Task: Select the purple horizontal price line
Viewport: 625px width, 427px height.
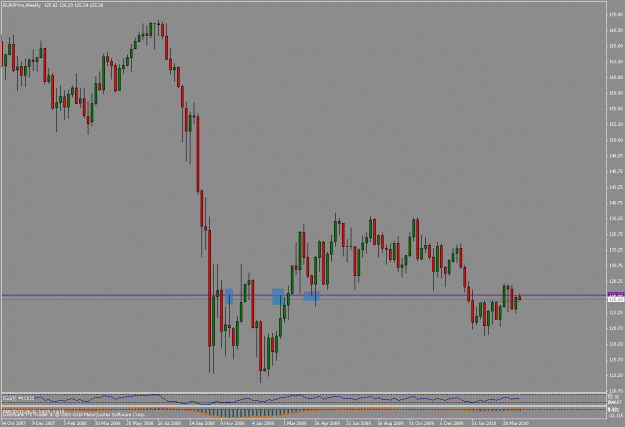Action: (x=304, y=295)
